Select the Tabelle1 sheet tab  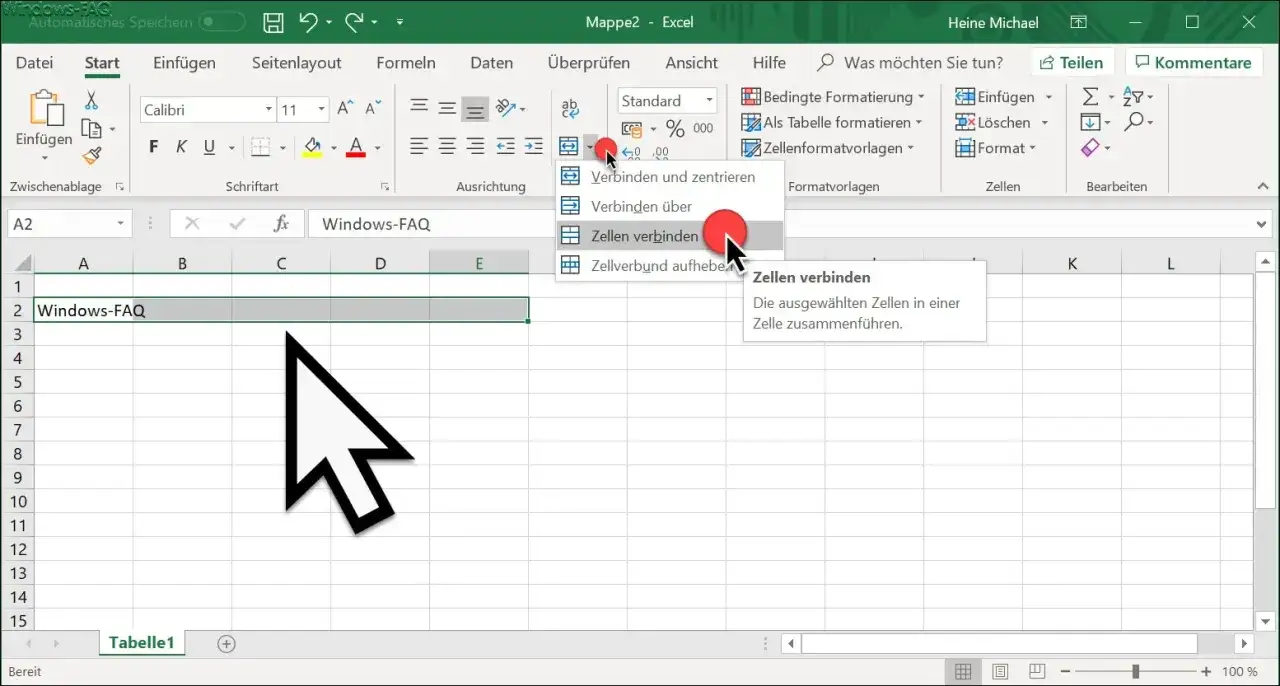(142, 643)
